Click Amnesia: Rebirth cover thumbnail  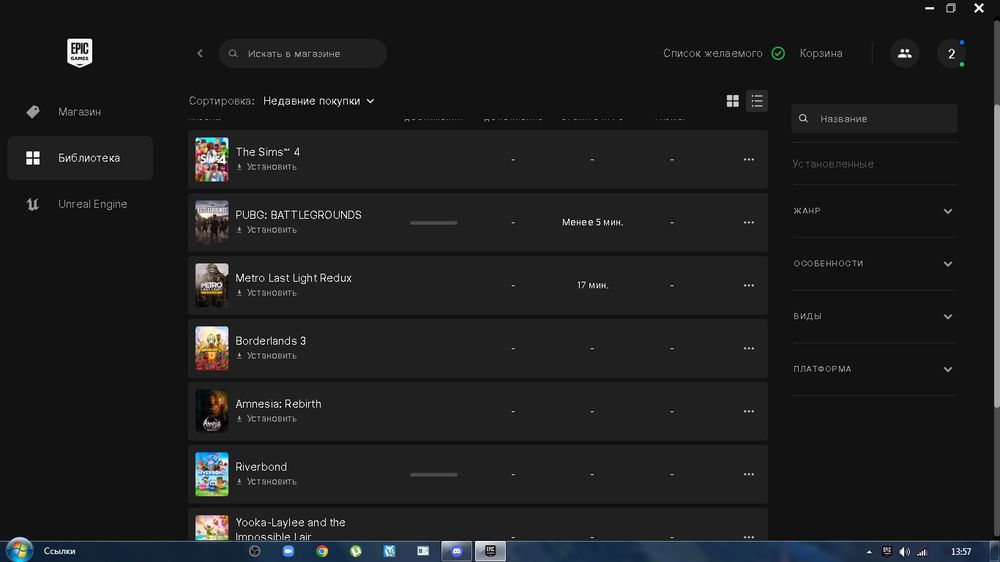[x=212, y=411]
